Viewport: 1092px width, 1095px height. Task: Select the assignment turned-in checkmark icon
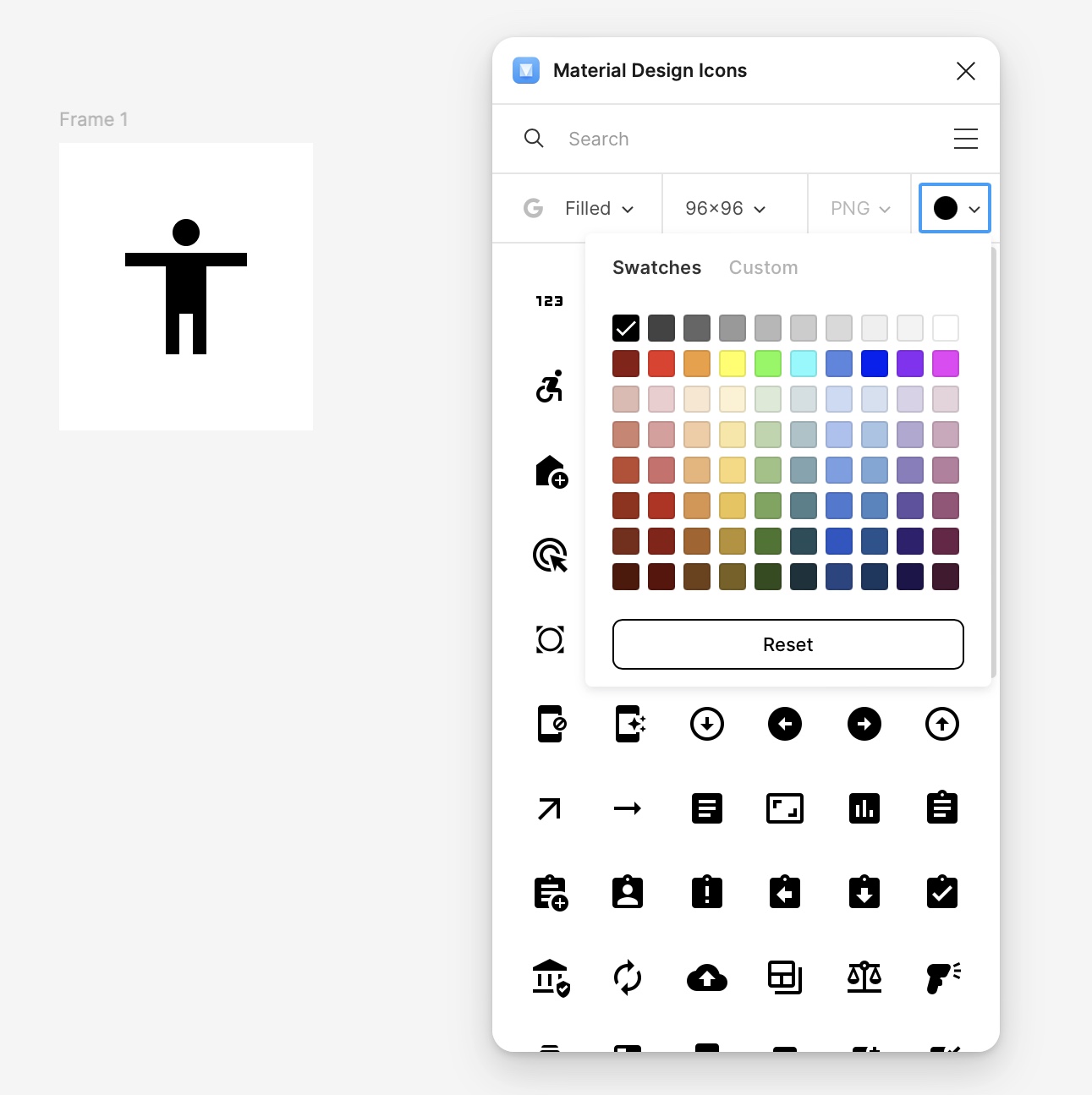(942, 892)
